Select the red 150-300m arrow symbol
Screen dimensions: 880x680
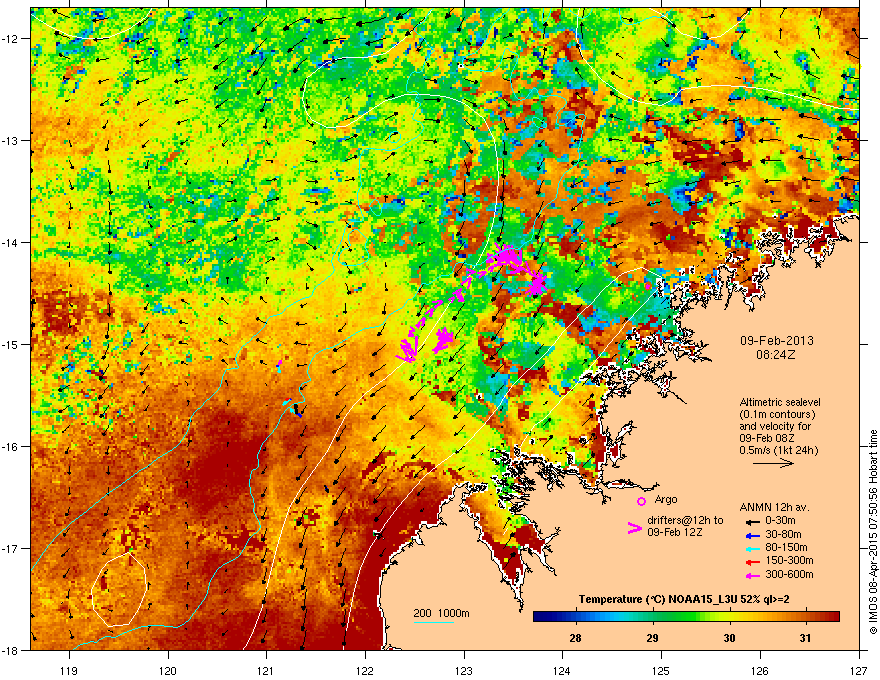click(x=752, y=562)
